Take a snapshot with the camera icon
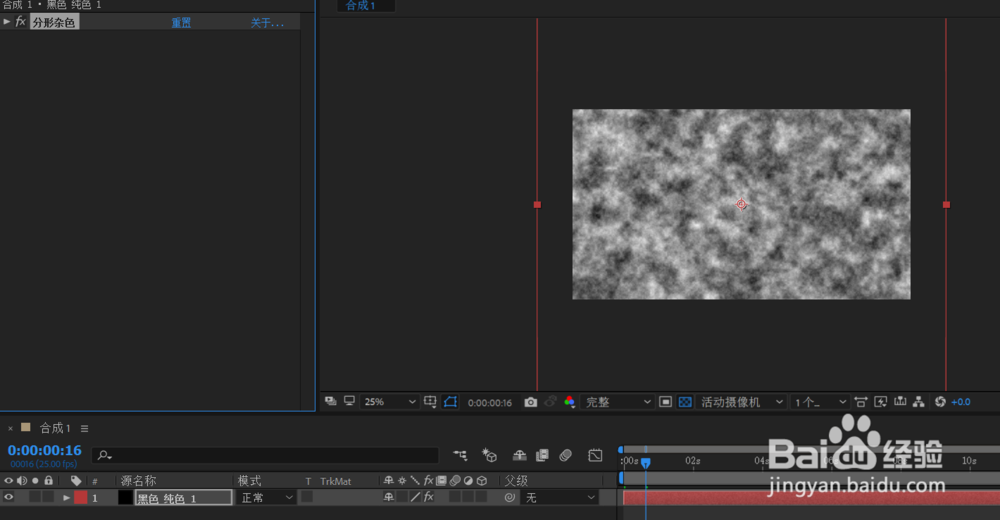Image resolution: width=1000 pixels, height=520 pixels. pos(531,402)
